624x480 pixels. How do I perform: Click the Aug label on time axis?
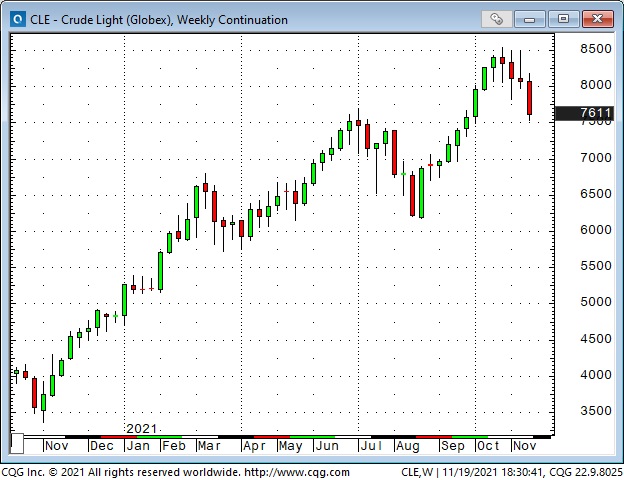click(x=408, y=446)
